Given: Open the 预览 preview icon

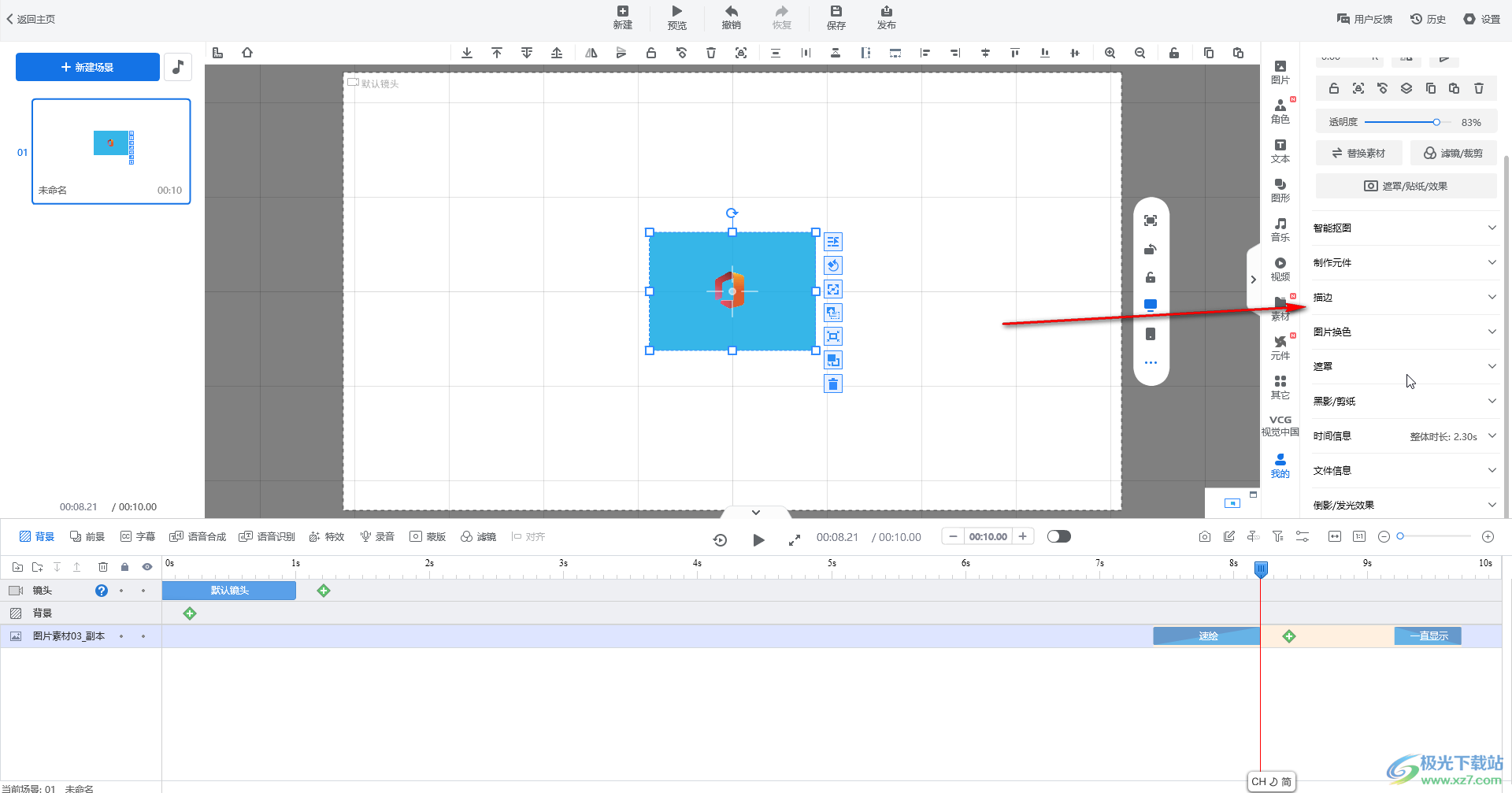Looking at the screenshot, I should click(676, 17).
